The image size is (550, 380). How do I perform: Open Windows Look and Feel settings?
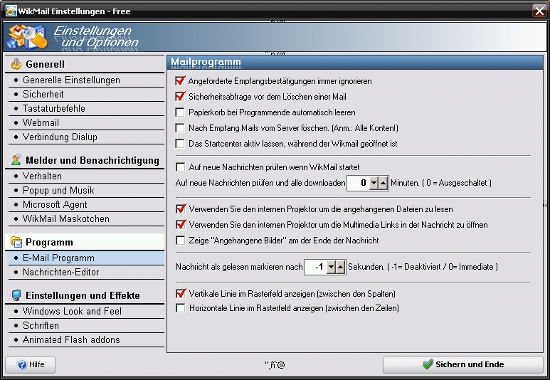pyautogui.click(x=86, y=311)
